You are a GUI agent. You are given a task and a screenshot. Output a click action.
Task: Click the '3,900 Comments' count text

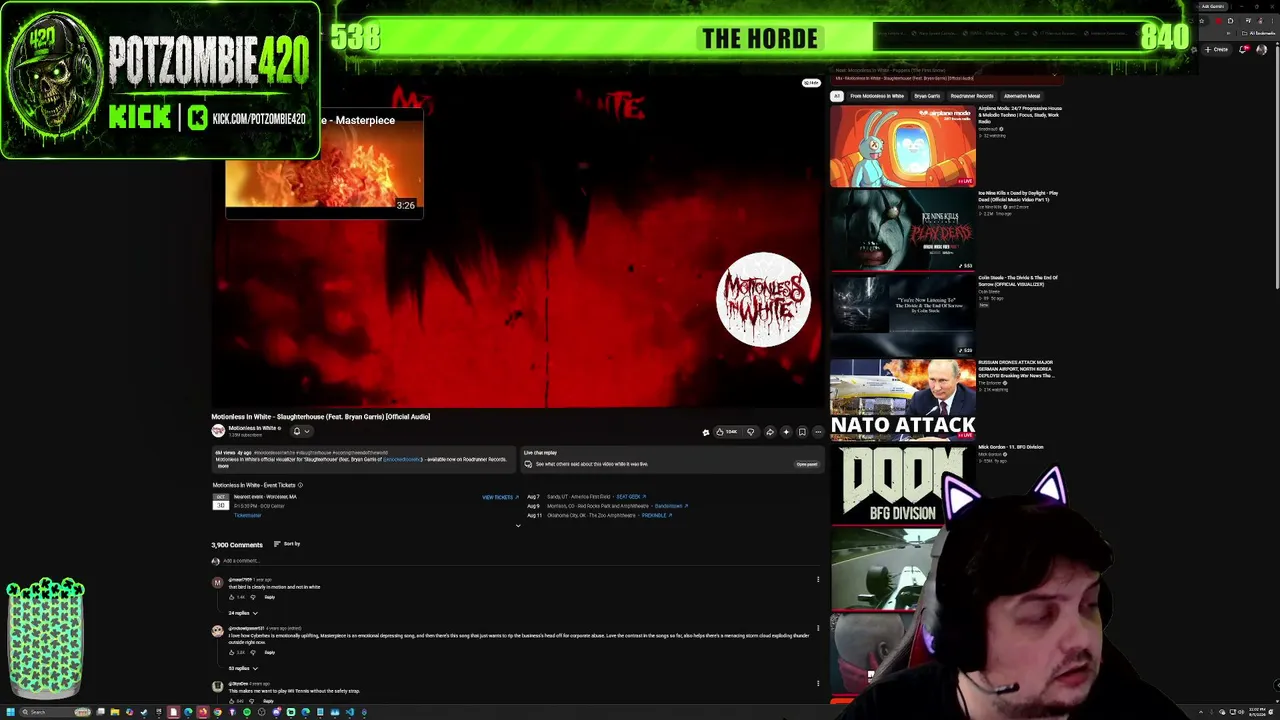(237, 545)
